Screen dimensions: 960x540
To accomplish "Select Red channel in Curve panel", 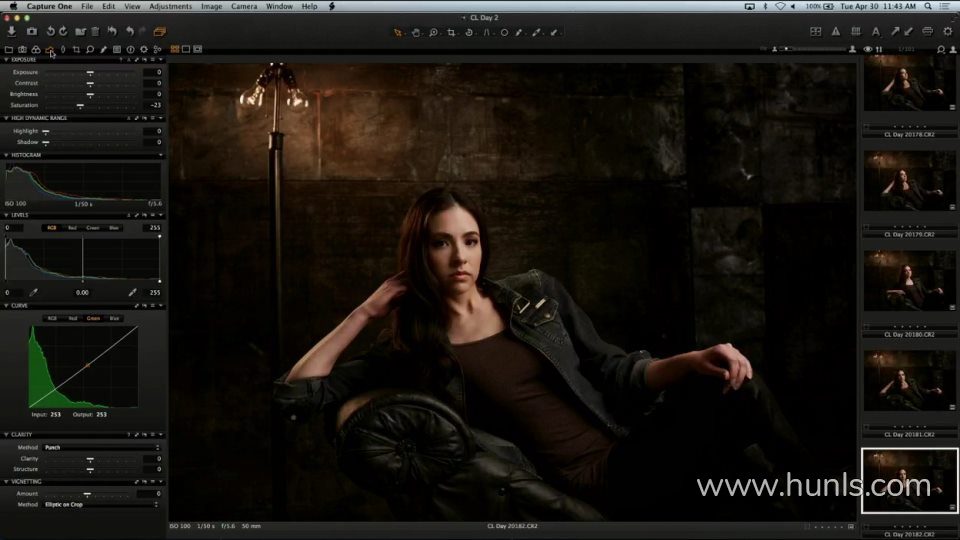I will (73, 318).
